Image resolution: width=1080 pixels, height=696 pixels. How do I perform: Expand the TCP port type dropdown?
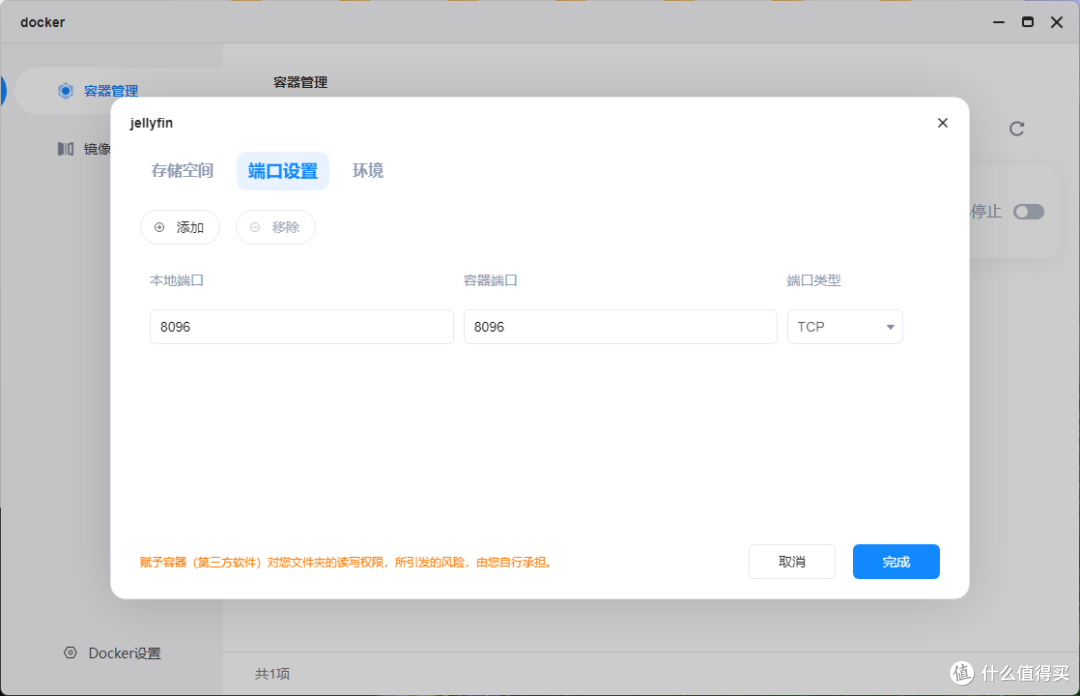coord(844,327)
